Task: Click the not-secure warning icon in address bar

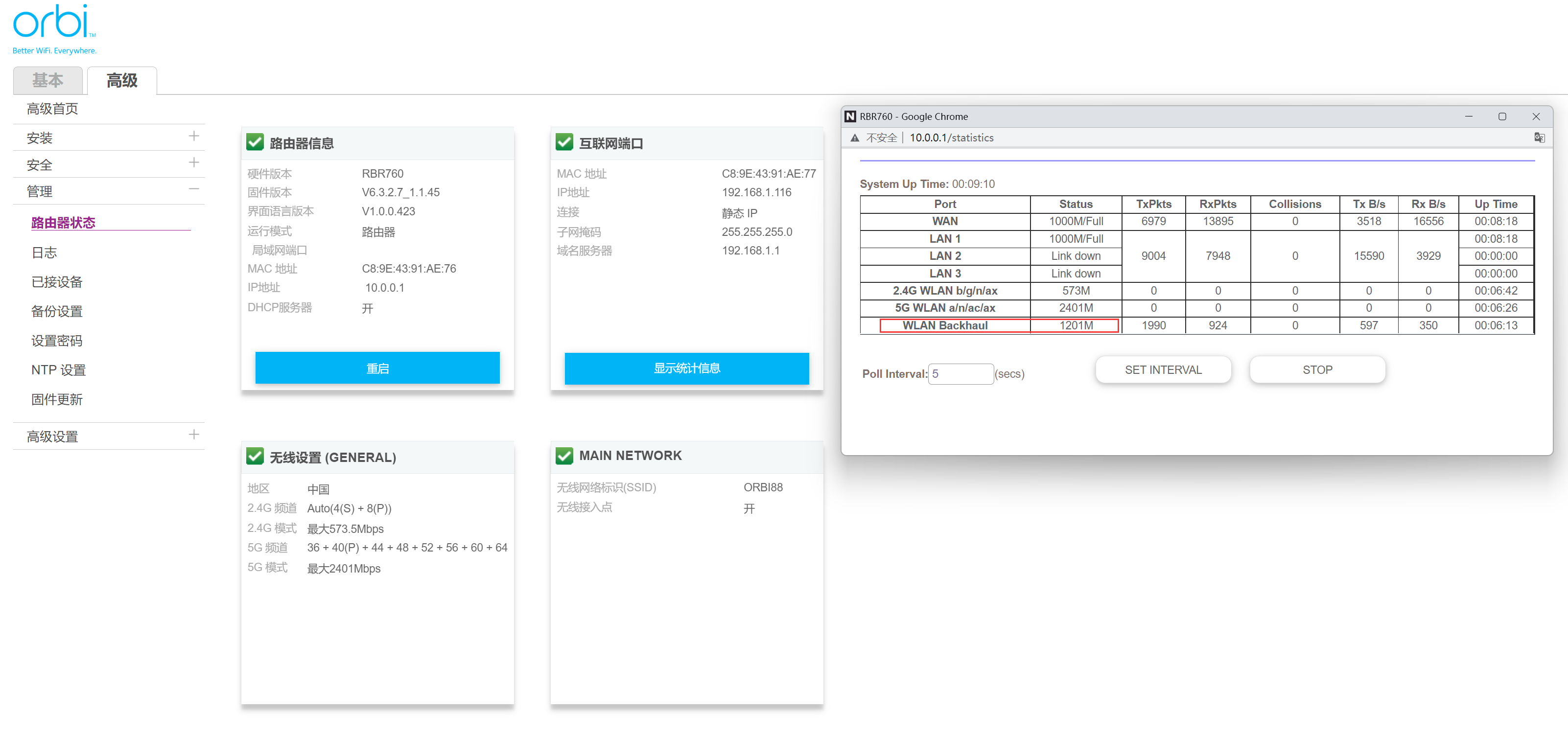Action: [x=855, y=138]
